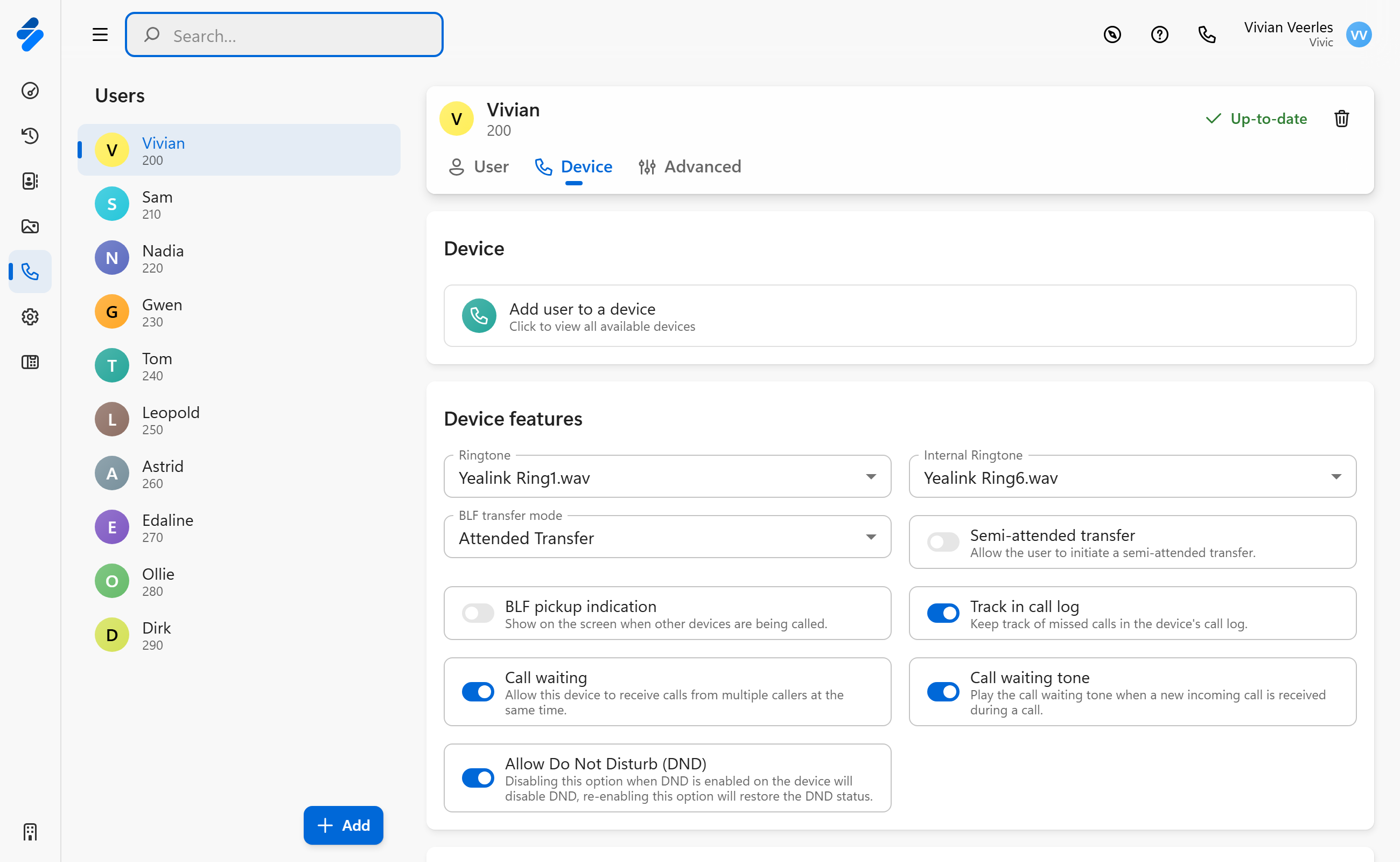This screenshot has height=862, width=1400.
Task: Click the app logo in sidebar
Action: coord(30,35)
